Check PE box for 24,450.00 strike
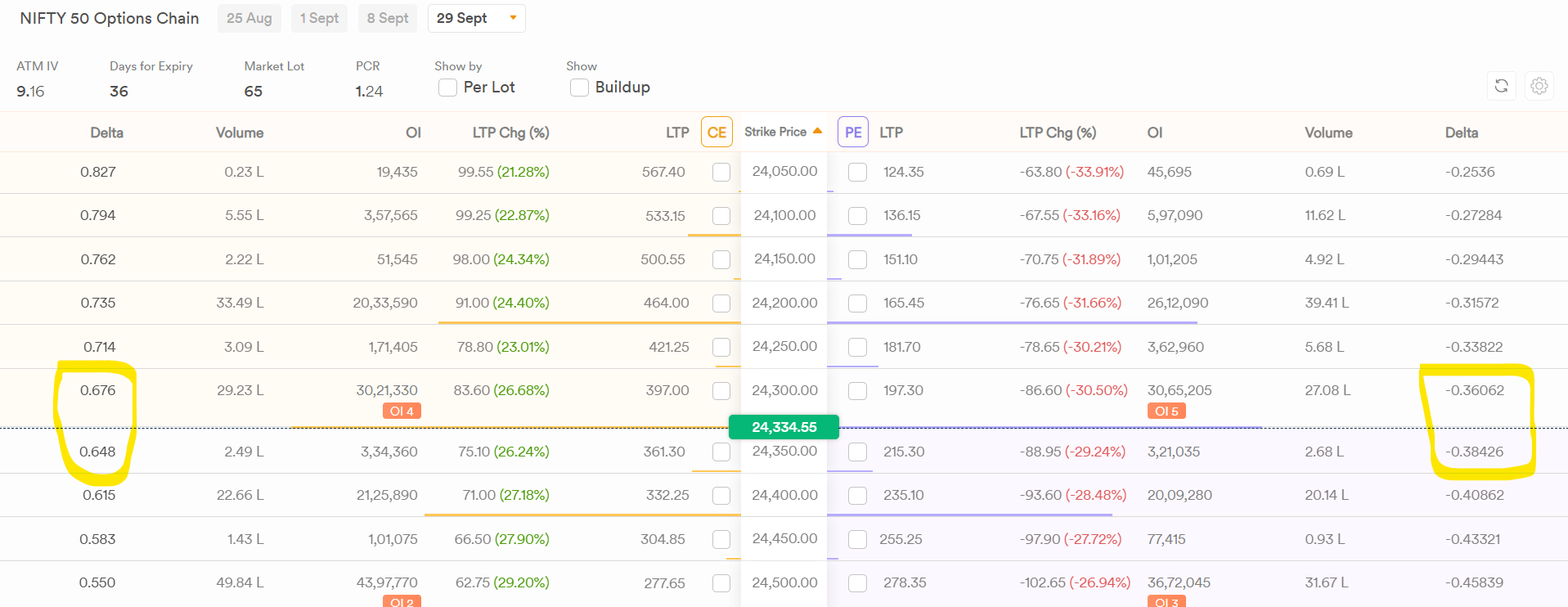 pos(857,539)
